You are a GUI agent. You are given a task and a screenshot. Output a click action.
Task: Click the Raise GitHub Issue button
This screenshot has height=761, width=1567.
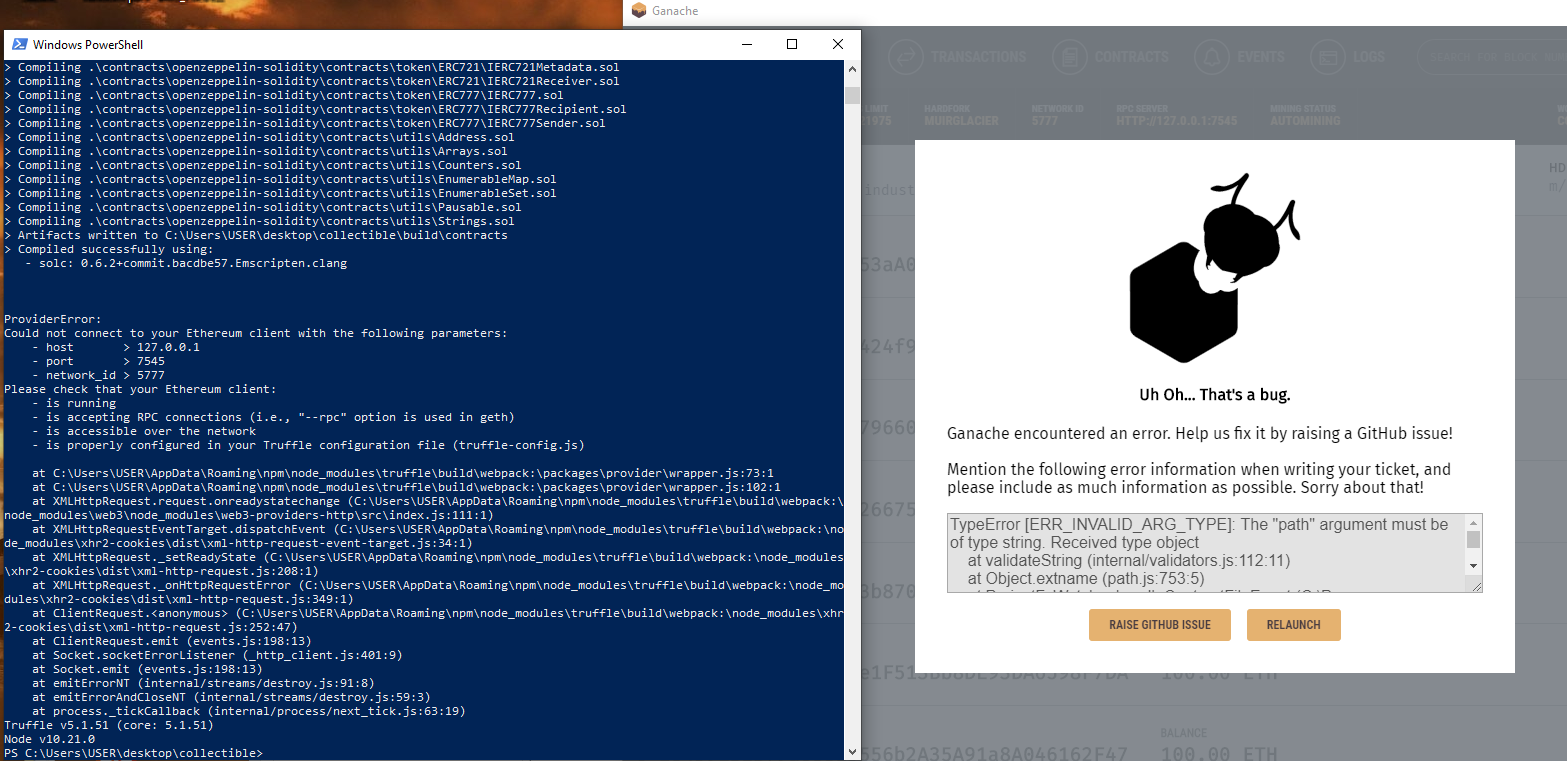[x=1160, y=625]
